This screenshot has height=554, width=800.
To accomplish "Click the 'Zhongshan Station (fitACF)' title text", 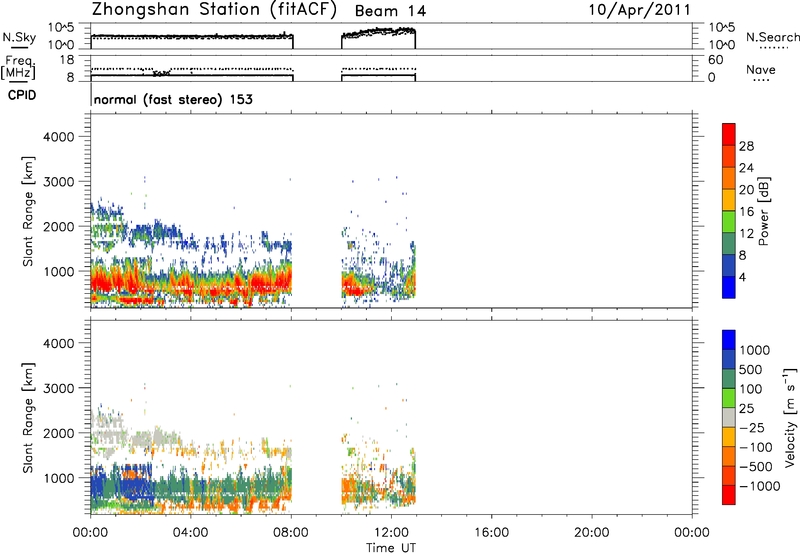I will [214, 10].
